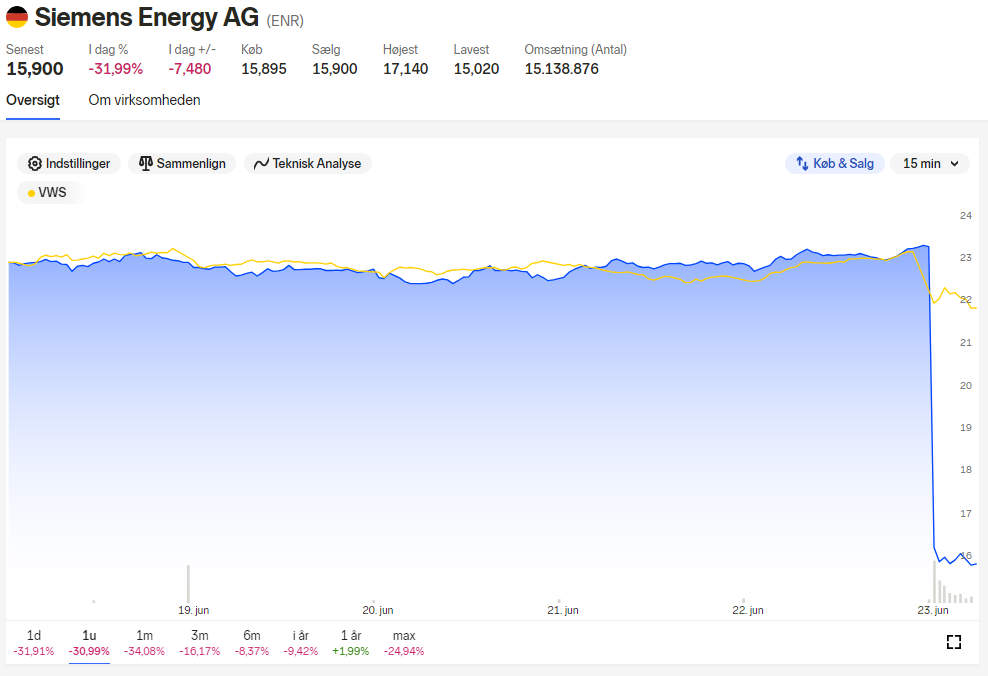Click the Sammenlign balance scale icon
This screenshot has height=676, width=988.
146,164
